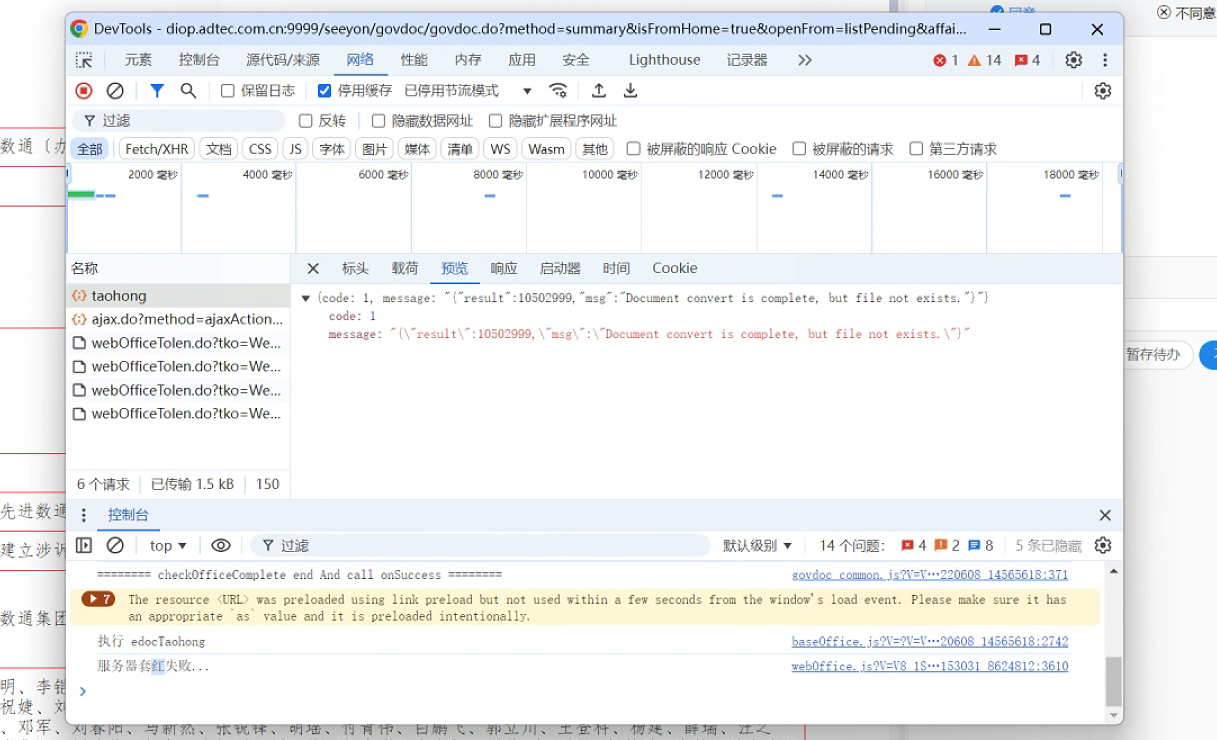The height and width of the screenshot is (740, 1217).
Task: Open the 默认级别 log level dropdown
Action: [x=757, y=546]
